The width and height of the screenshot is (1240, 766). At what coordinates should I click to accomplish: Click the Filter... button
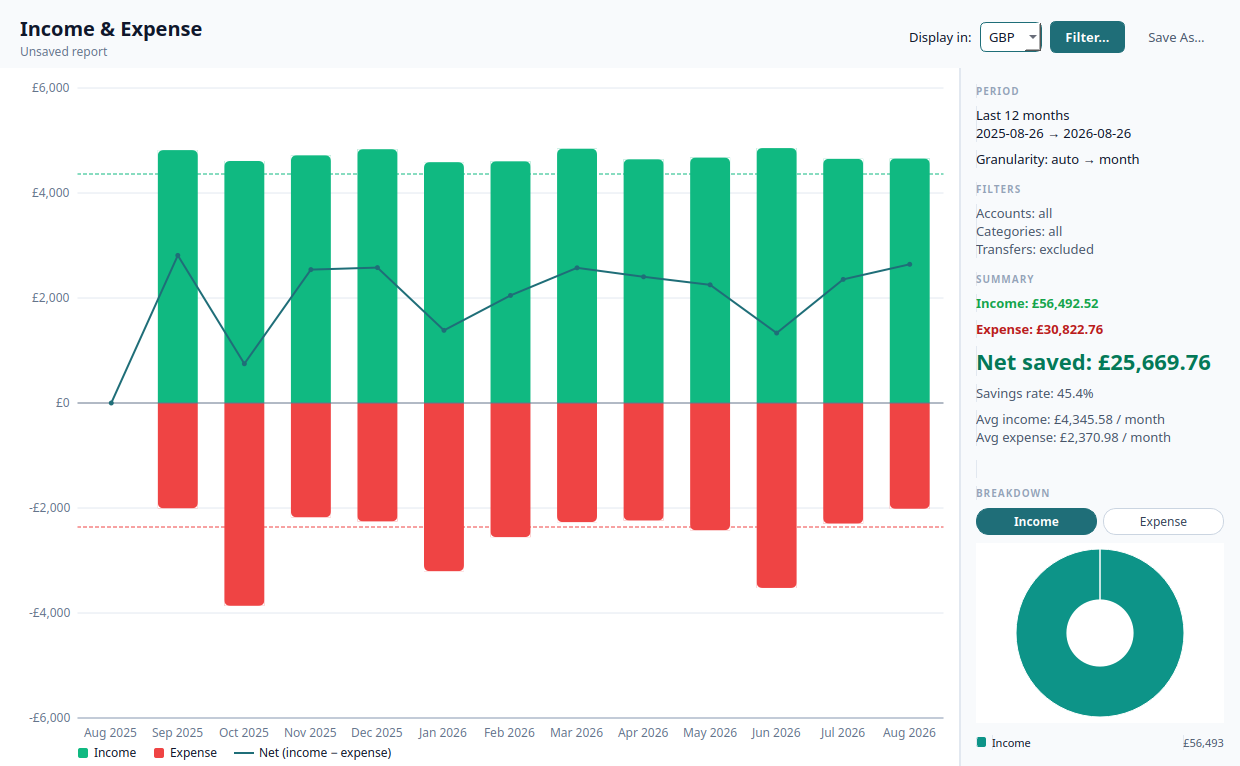1087,37
